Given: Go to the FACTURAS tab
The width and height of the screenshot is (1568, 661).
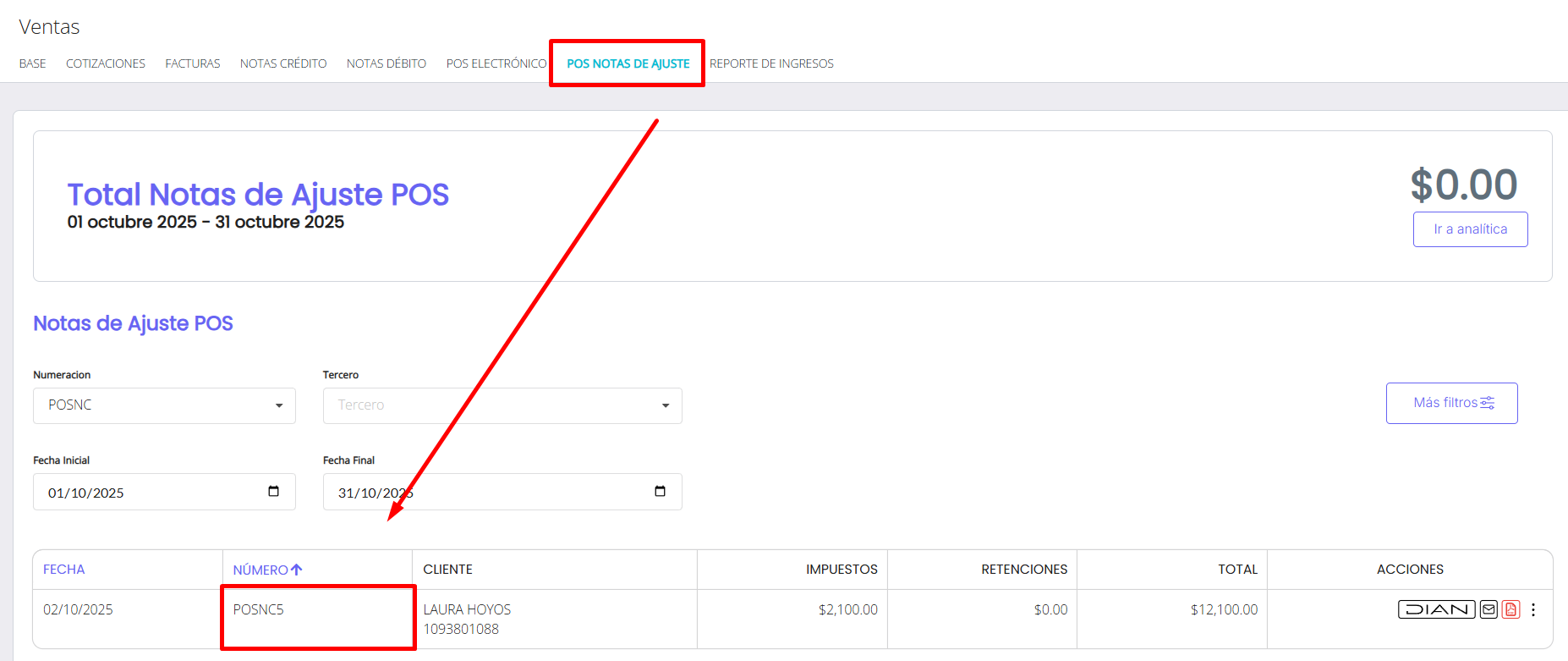Looking at the screenshot, I should [193, 63].
